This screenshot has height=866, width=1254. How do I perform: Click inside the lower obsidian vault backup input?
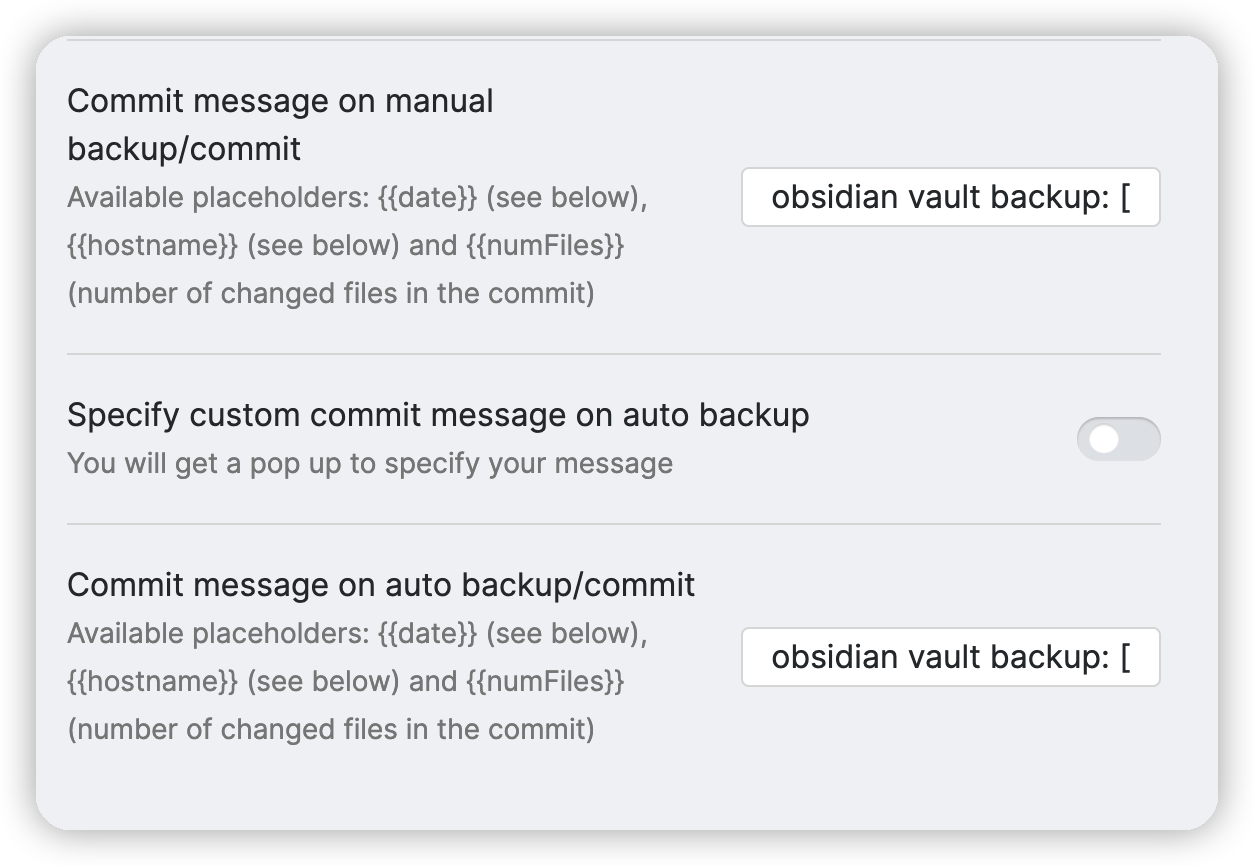coord(948,658)
